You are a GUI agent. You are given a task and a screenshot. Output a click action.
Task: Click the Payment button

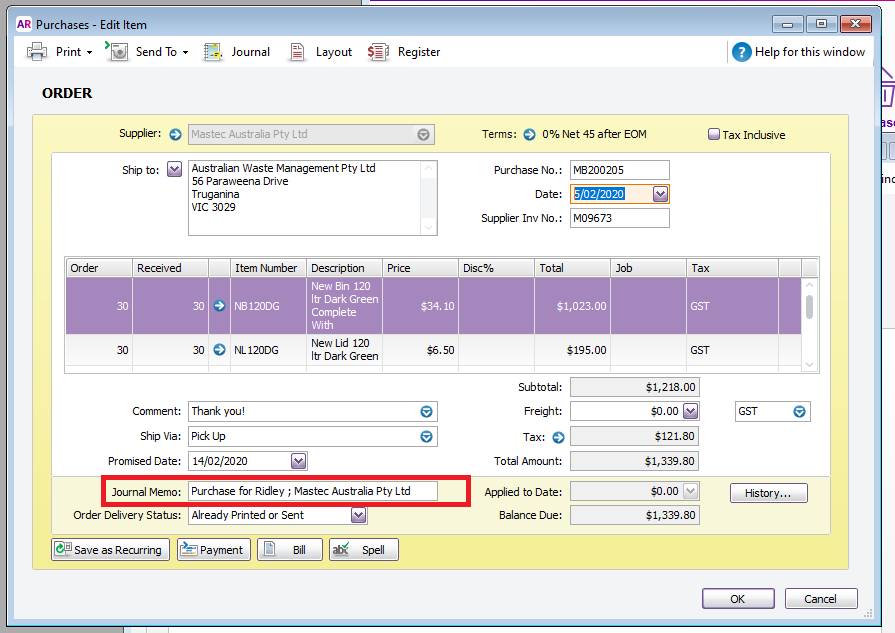click(213, 550)
